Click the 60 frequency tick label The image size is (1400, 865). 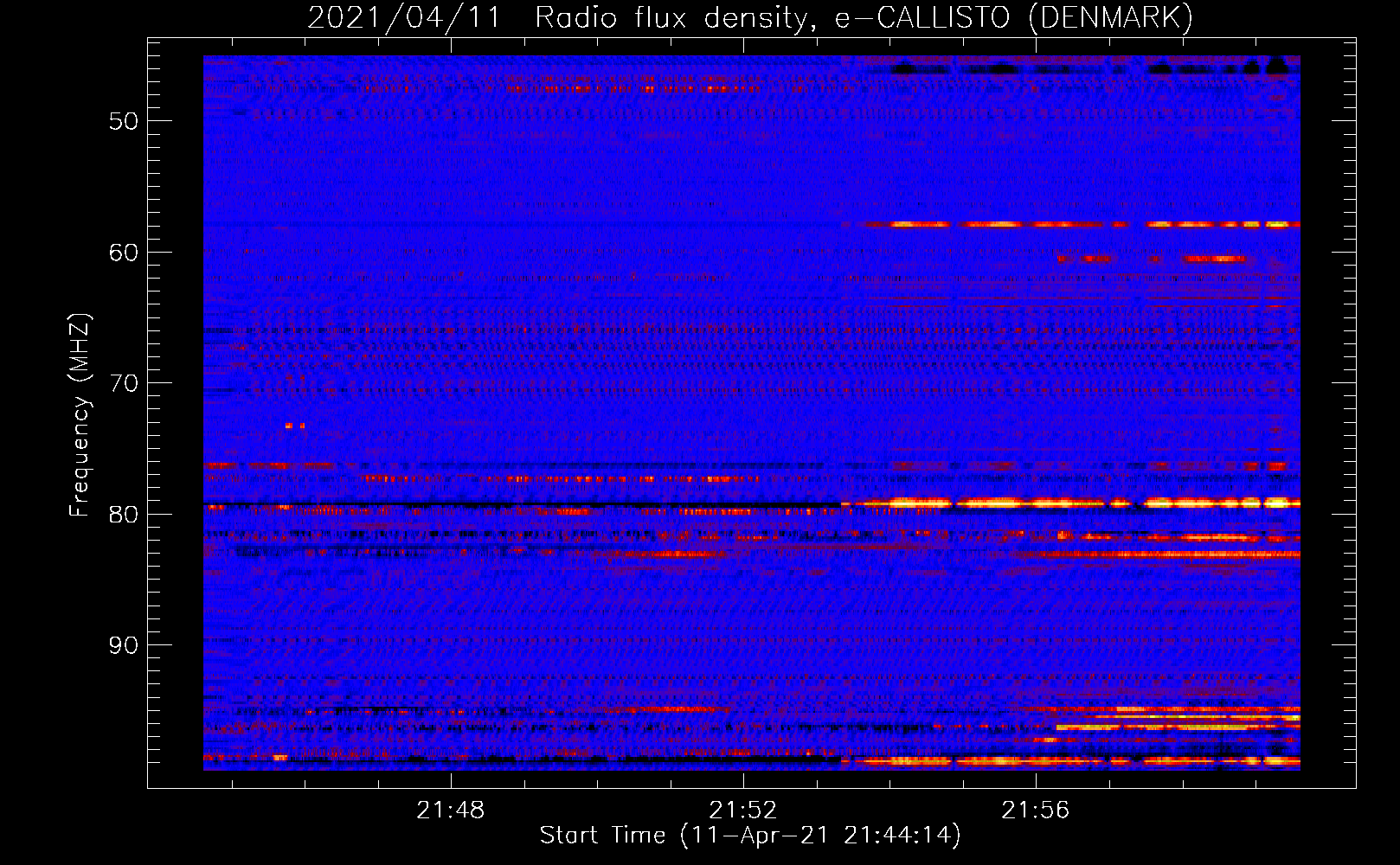click(124, 253)
